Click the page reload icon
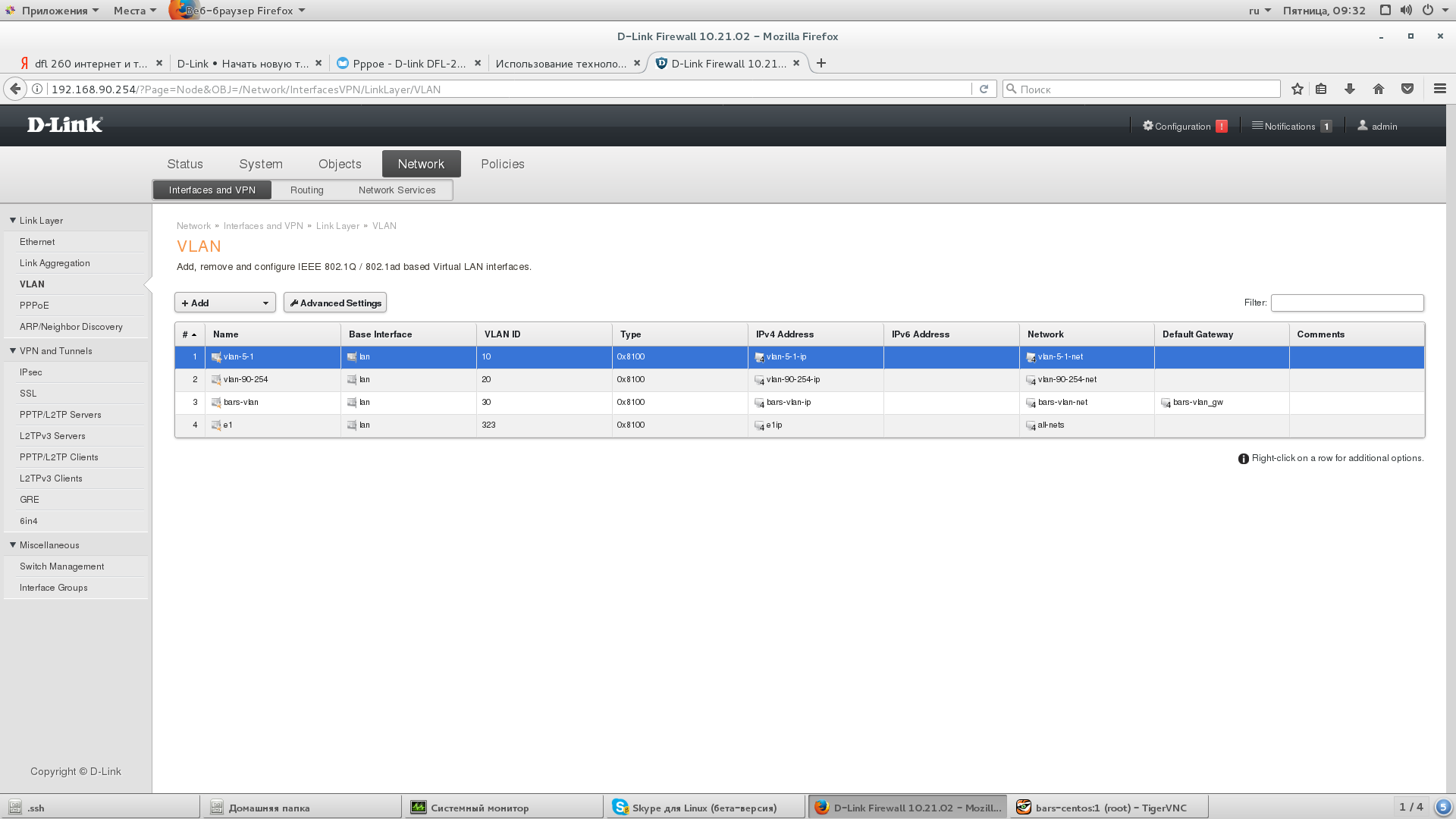1456x819 pixels. [984, 89]
